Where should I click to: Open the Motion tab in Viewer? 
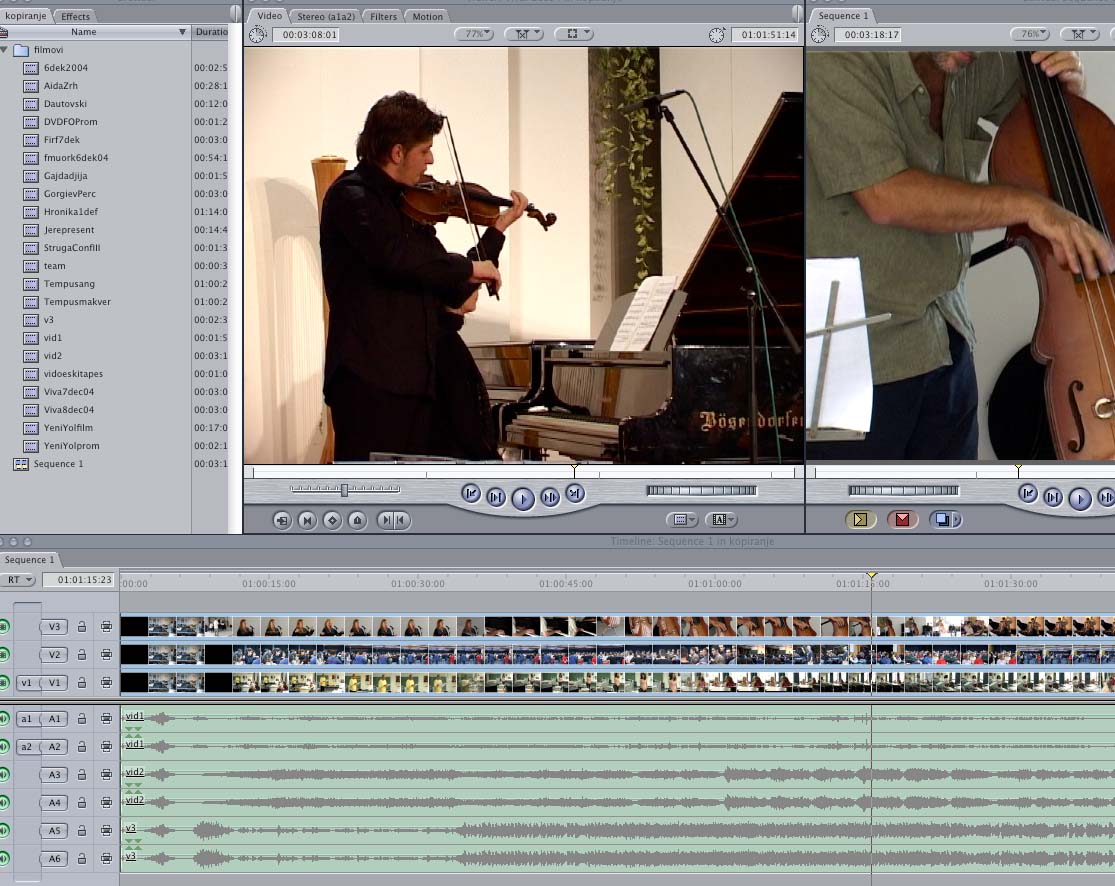tap(427, 16)
